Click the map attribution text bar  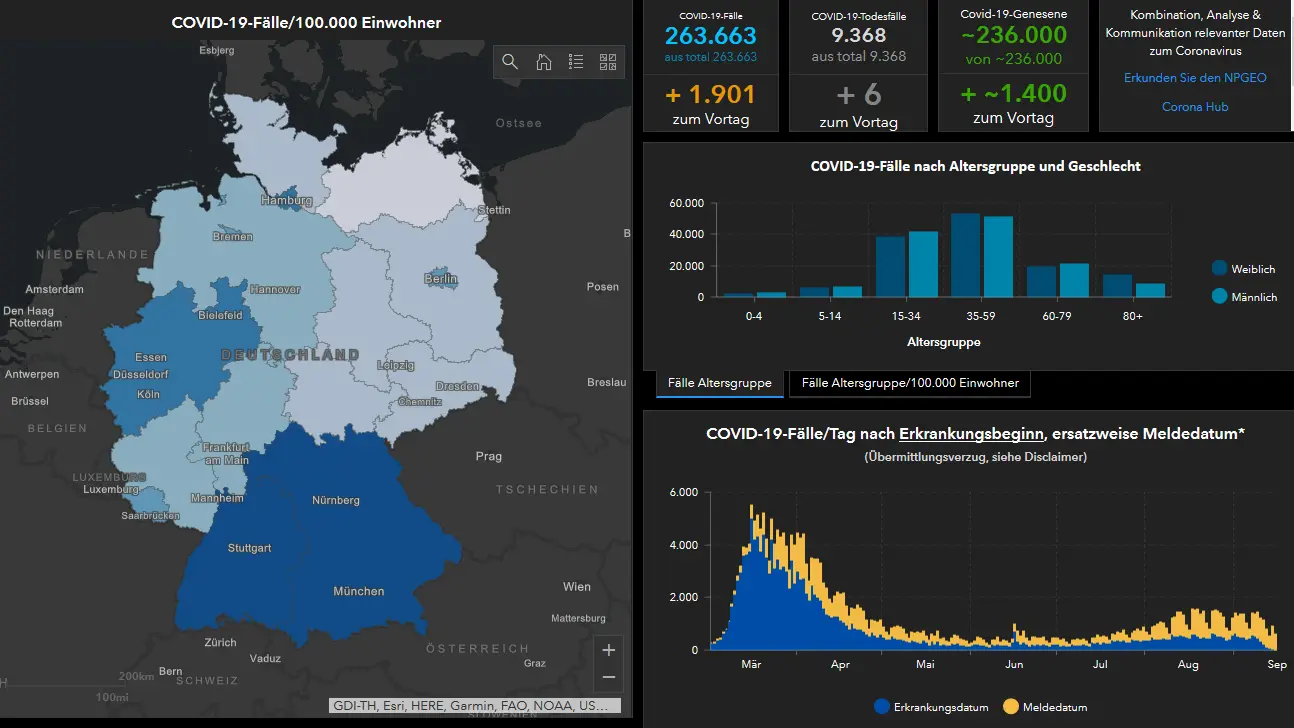(x=475, y=705)
